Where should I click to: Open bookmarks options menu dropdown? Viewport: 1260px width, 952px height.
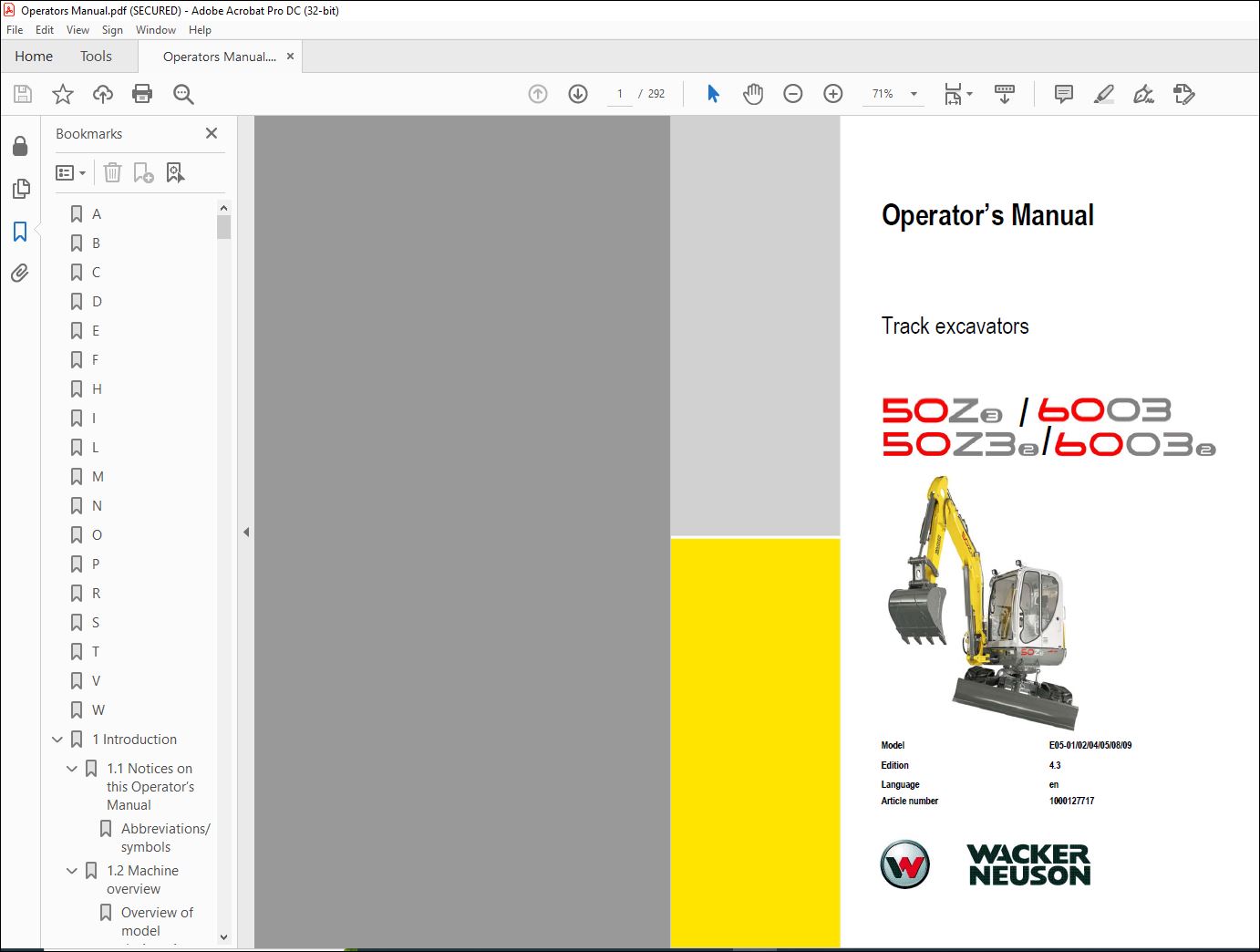(x=71, y=172)
